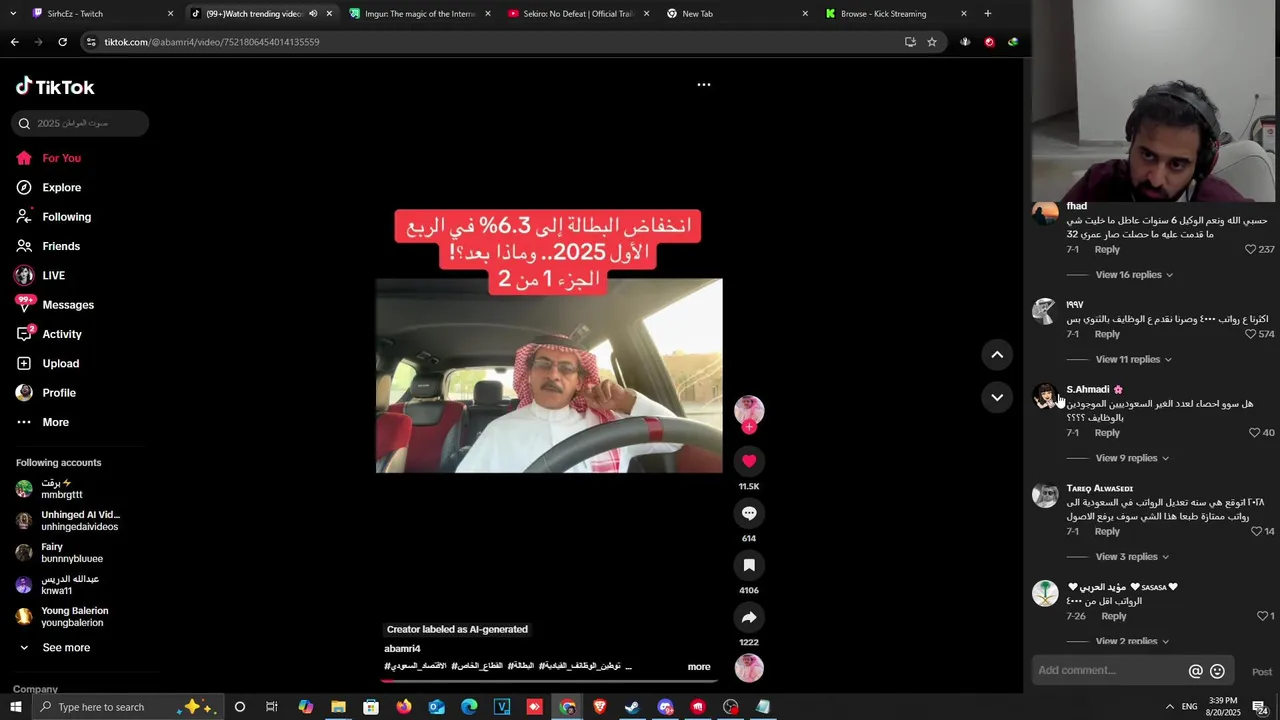The image size is (1280, 720).
Task: Seek on the video progress bar
Action: click(x=549, y=680)
